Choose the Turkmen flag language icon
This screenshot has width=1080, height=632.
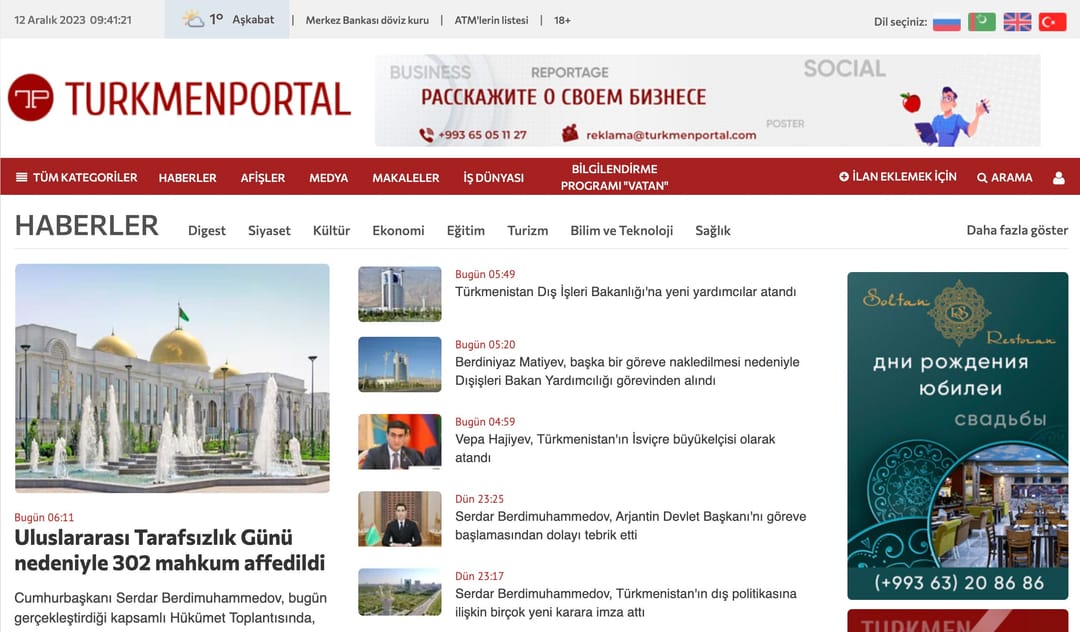pyautogui.click(x=982, y=20)
